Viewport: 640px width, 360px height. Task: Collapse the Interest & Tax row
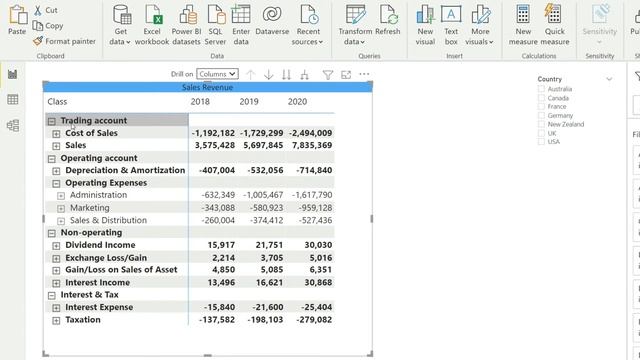[51, 295]
